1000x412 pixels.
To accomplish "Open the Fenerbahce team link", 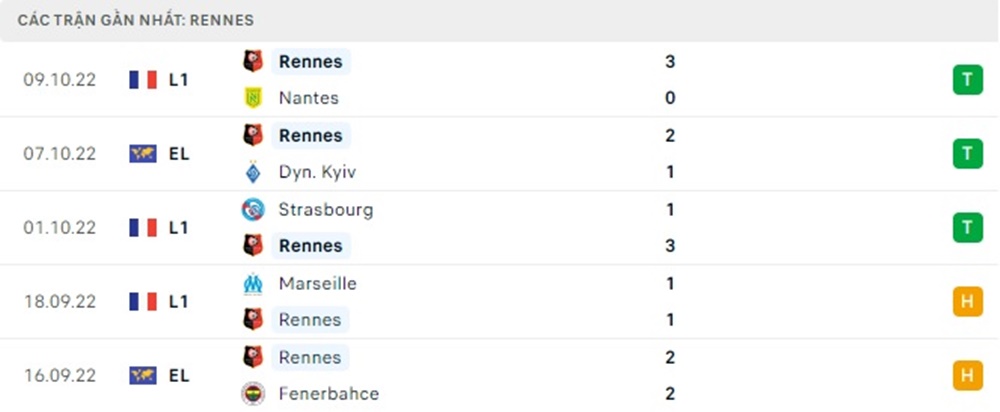I will tap(329, 394).
